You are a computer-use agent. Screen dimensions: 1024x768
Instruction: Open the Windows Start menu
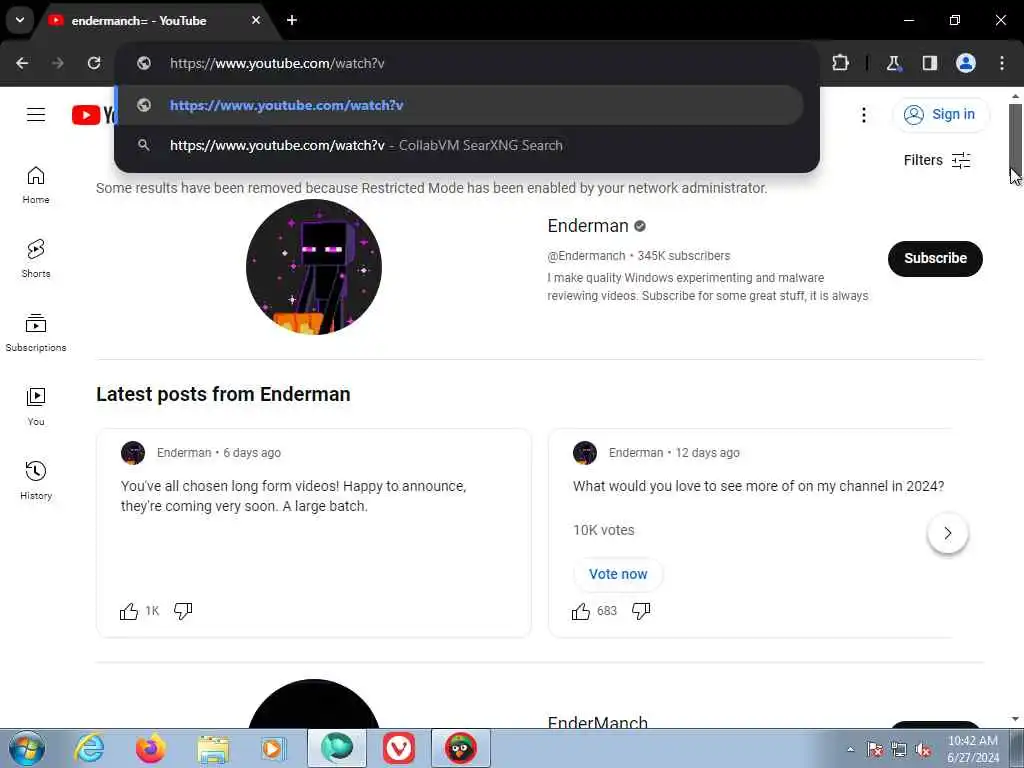[x=27, y=748]
